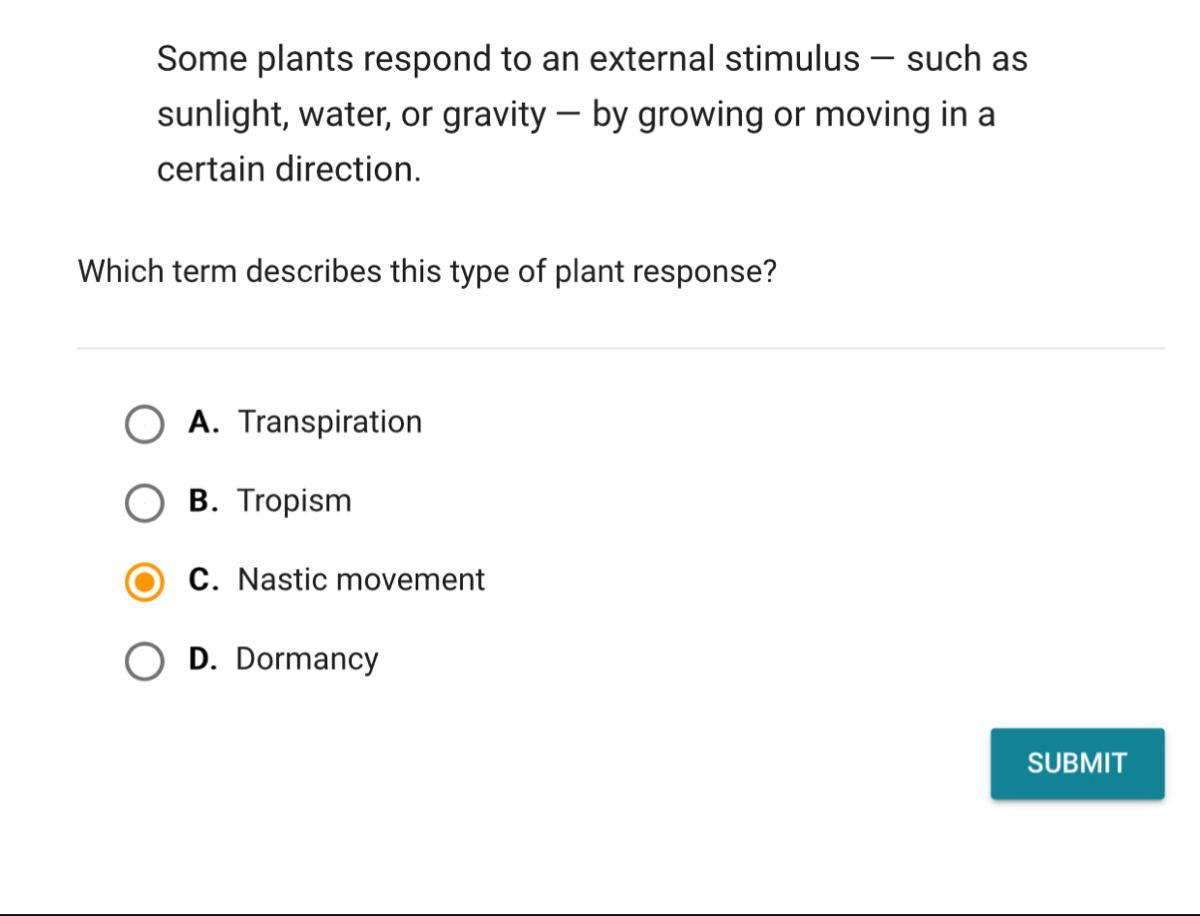Click the passage line starting 'sunlight, water, or gravity'
The image size is (1200, 916).
click(575, 115)
